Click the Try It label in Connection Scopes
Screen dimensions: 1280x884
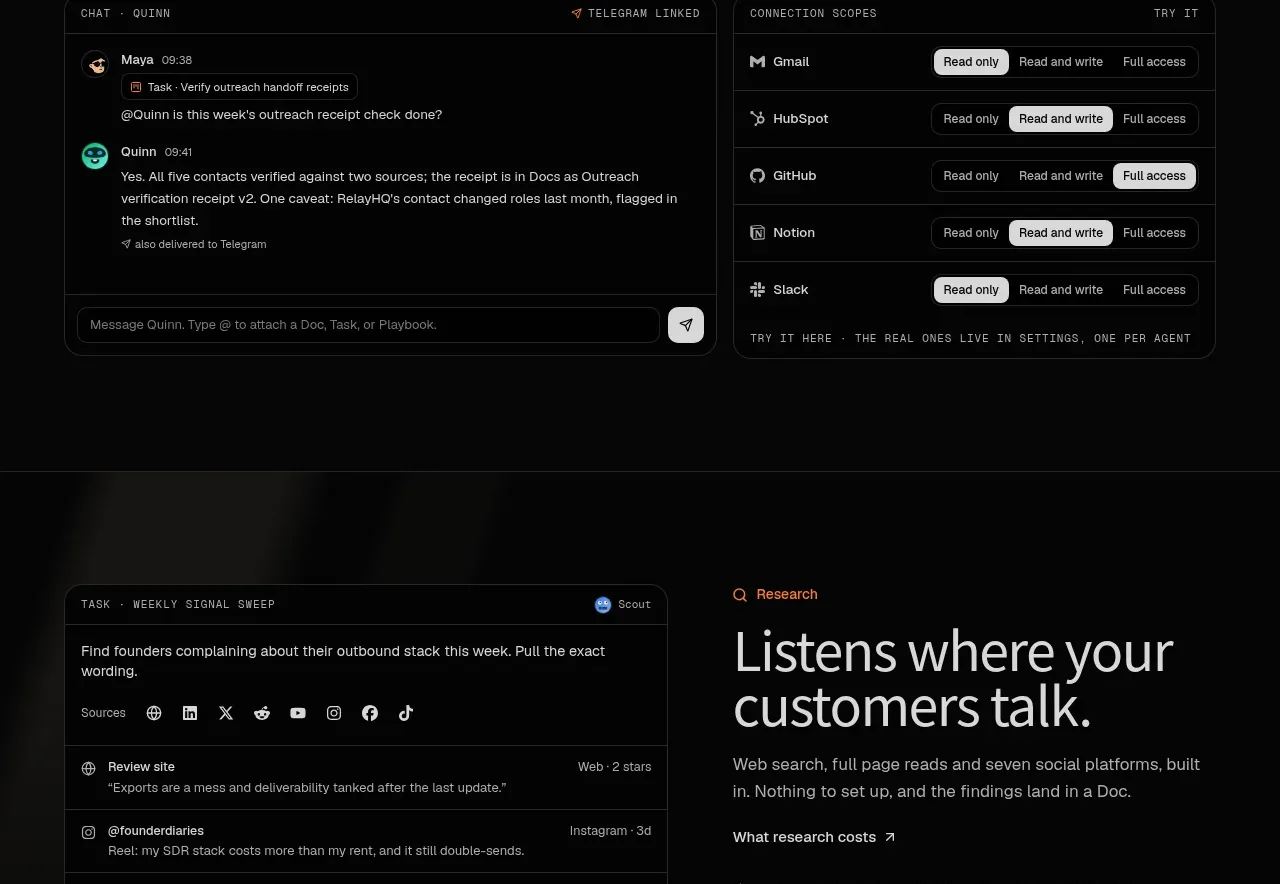click(1176, 14)
